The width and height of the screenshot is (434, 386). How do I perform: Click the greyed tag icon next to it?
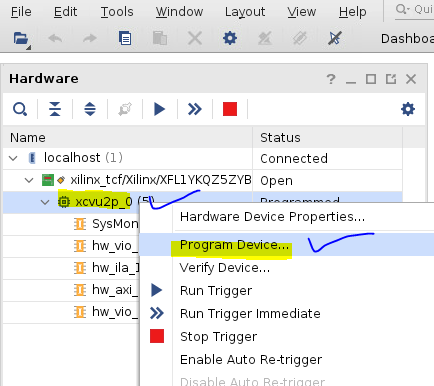click(300, 38)
